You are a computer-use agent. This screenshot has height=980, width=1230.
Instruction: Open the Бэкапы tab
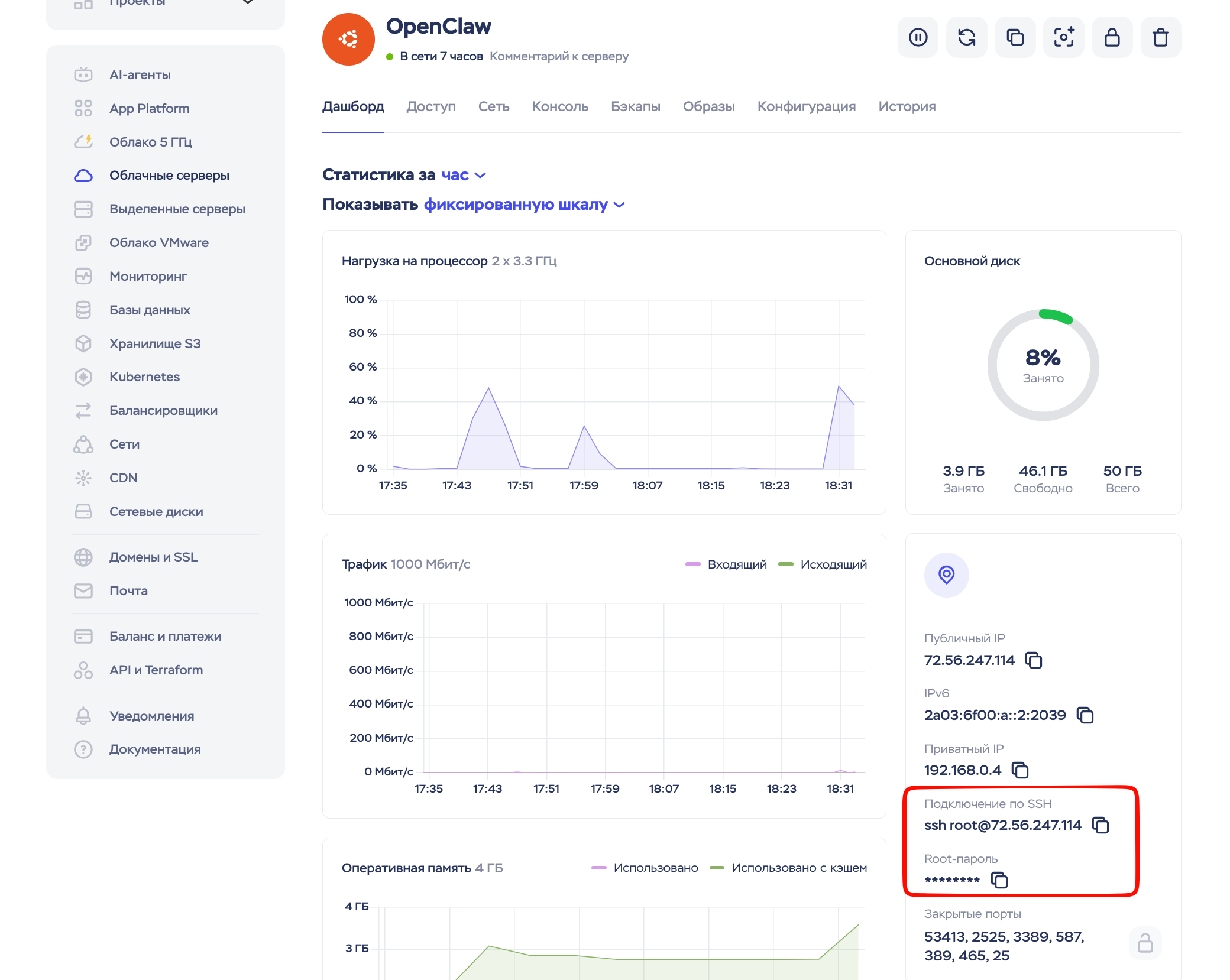pyautogui.click(x=636, y=107)
